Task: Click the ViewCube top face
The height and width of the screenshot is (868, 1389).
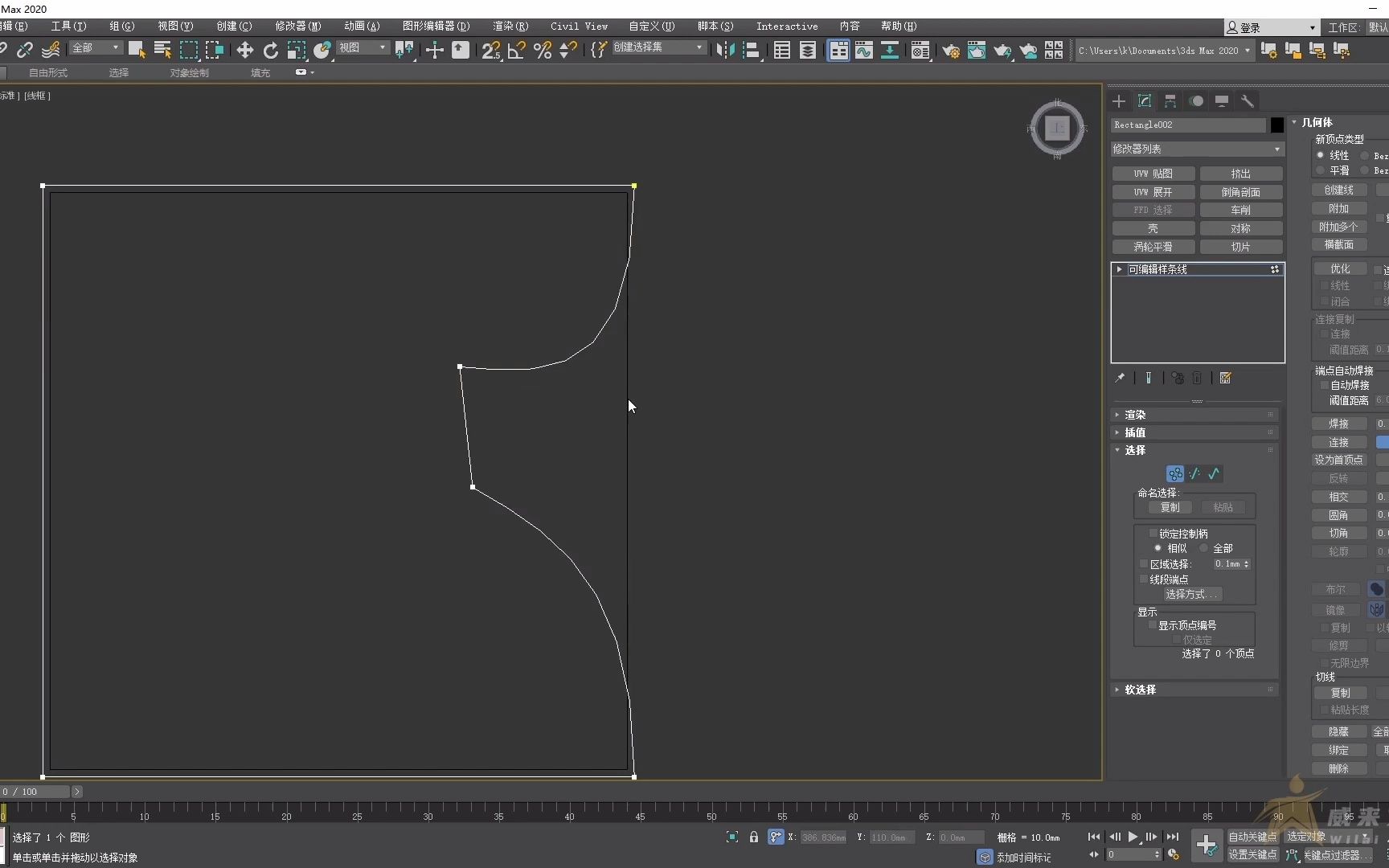Action: pyautogui.click(x=1057, y=127)
